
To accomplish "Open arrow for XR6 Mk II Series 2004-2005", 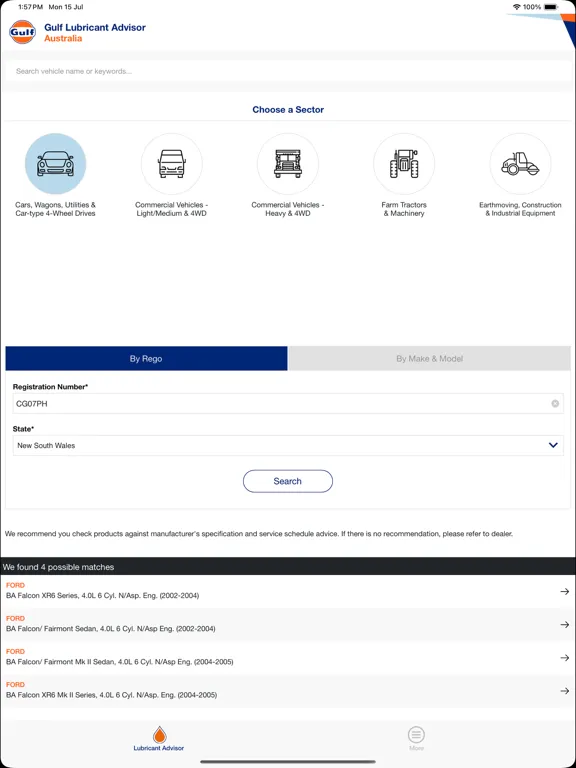I will point(565,691).
